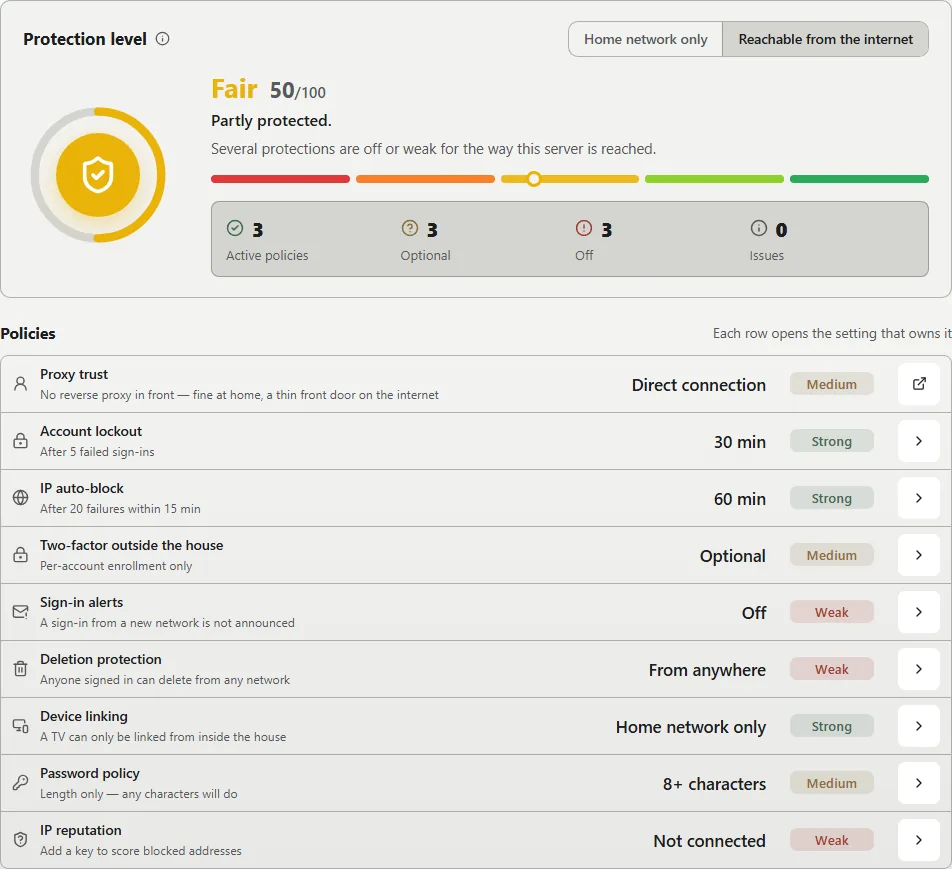The image size is (952, 869).
Task: Click 'Add a key to score blocked addresses'
Action: (x=141, y=851)
